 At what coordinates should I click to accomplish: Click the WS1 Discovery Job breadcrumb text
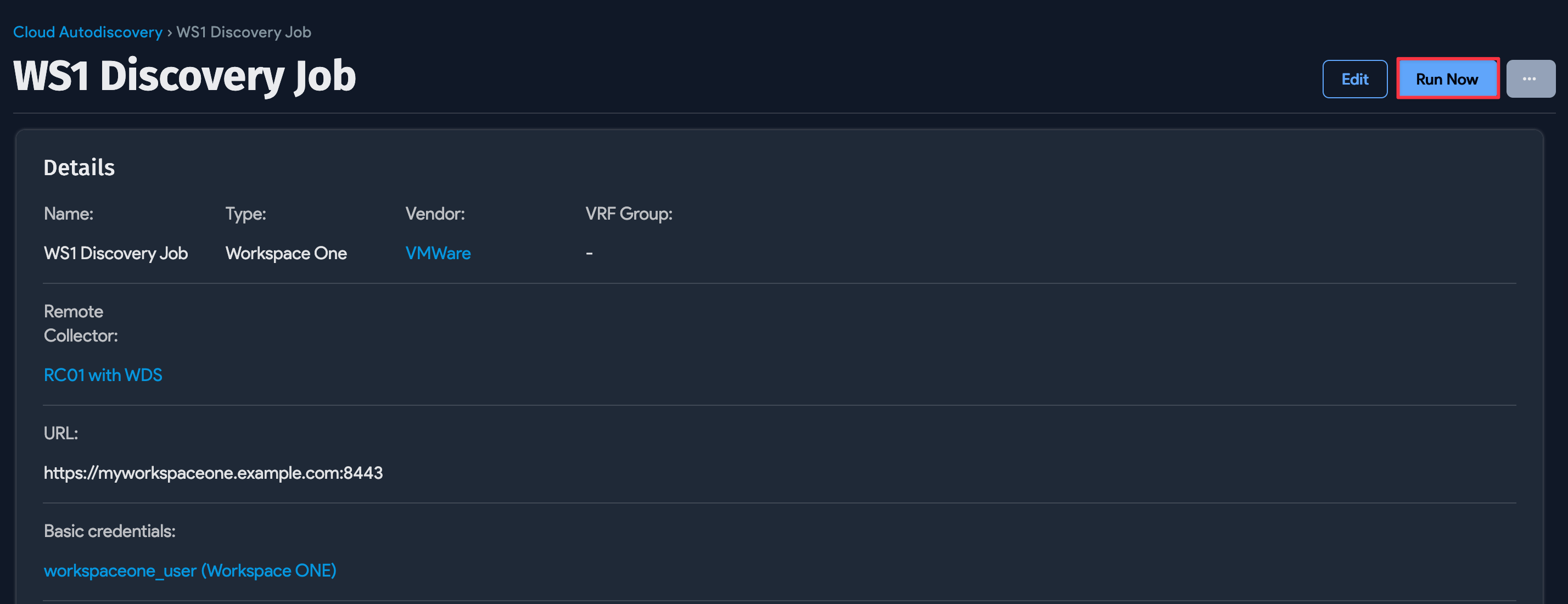pyautogui.click(x=243, y=32)
